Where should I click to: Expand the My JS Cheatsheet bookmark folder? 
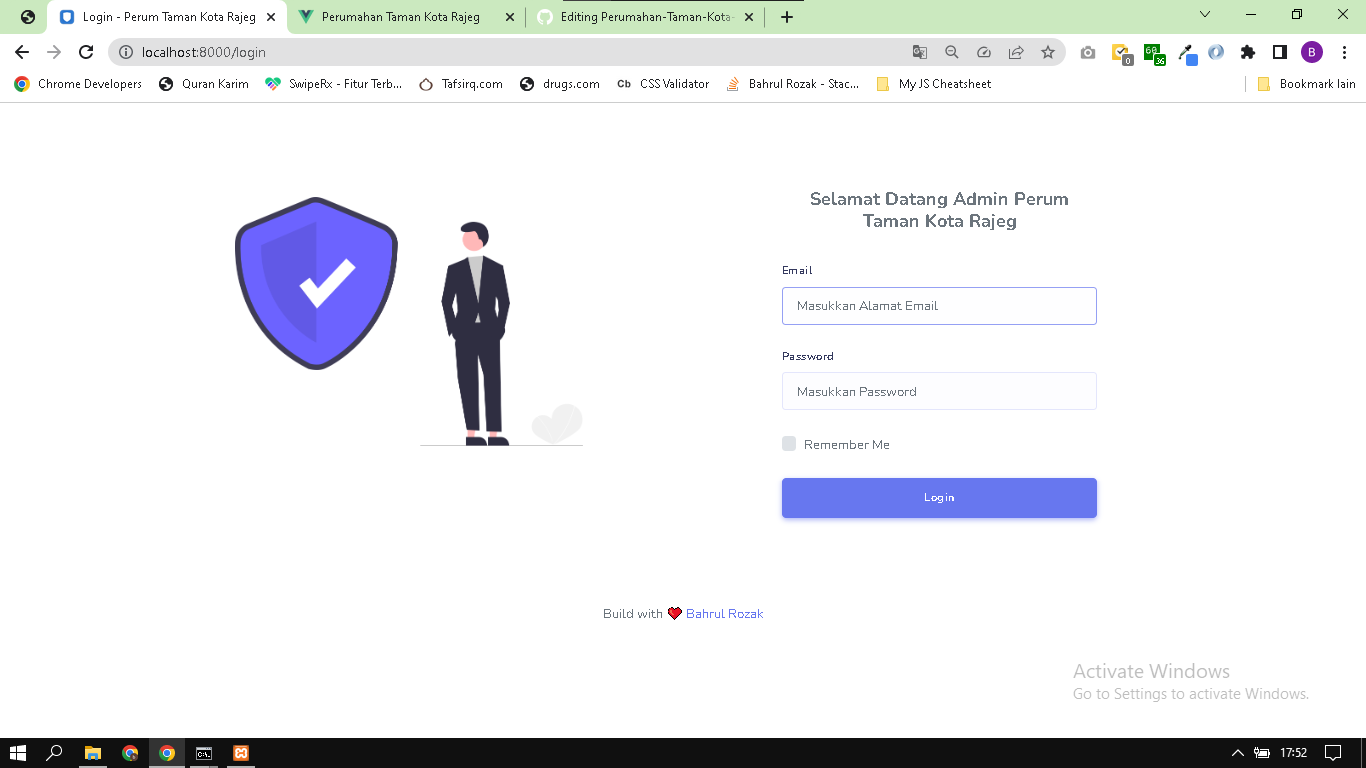pos(933,84)
